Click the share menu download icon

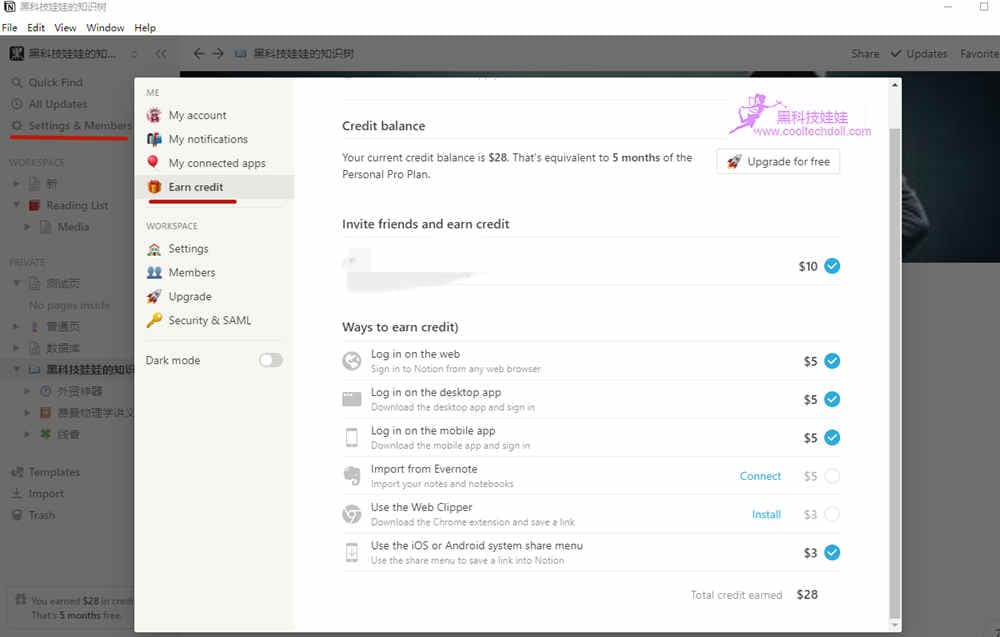[351, 552]
